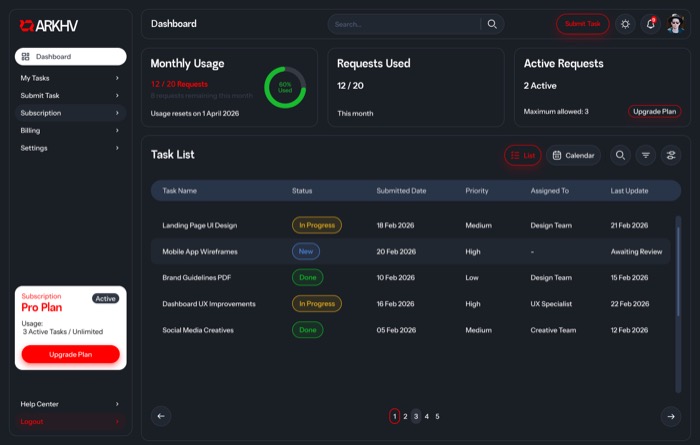Click the Task List search icon
The width and height of the screenshot is (700, 445).
620,155
